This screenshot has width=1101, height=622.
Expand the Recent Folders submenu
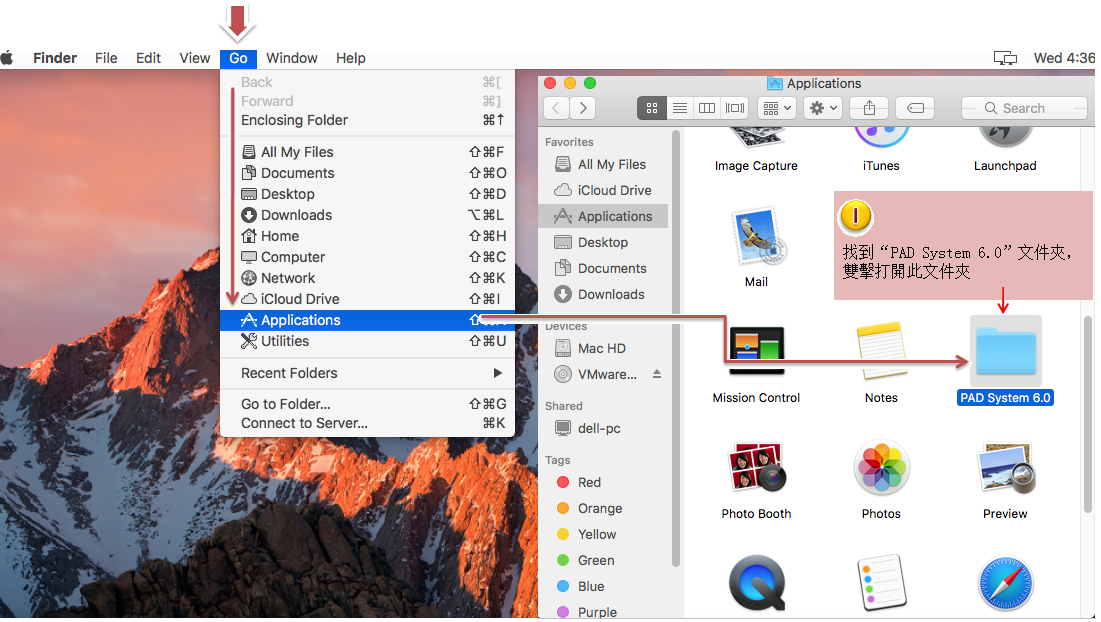click(367, 373)
